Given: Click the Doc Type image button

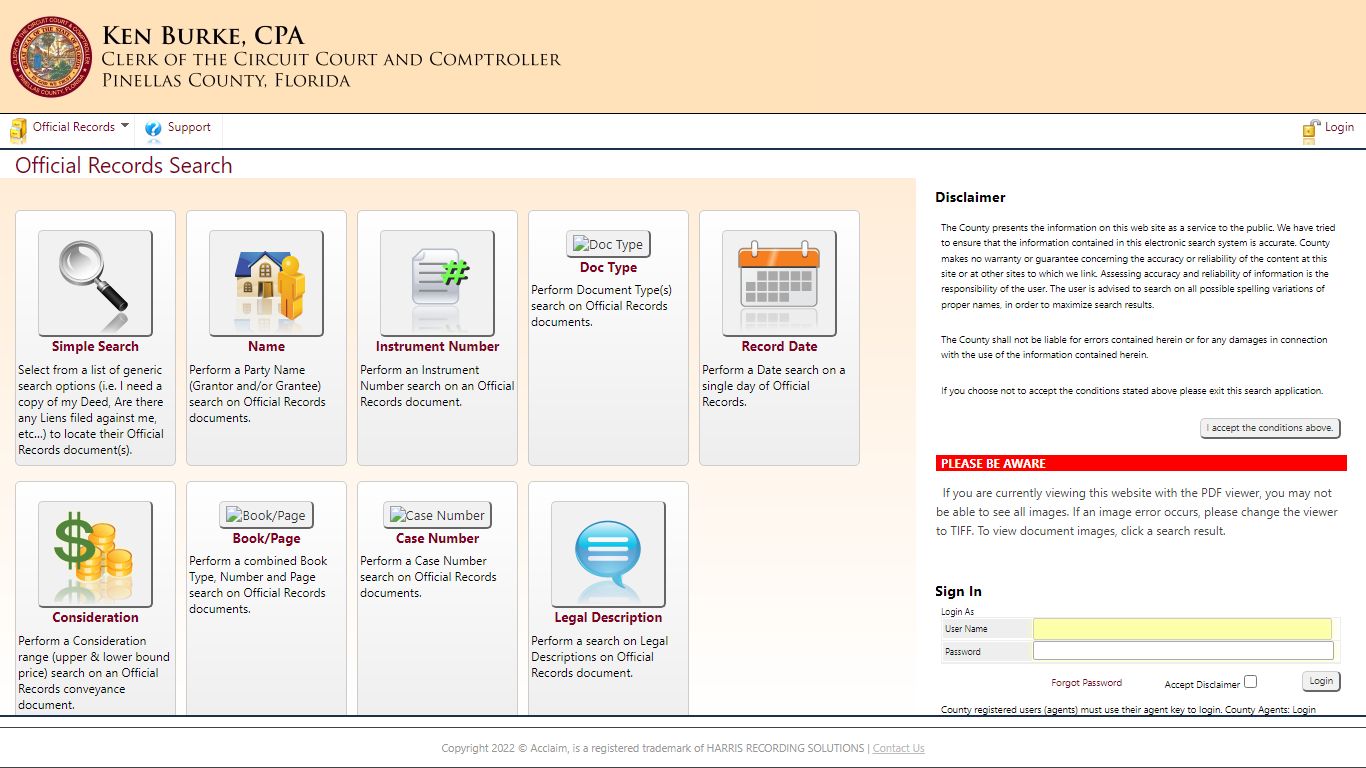Looking at the screenshot, I should tap(608, 244).
